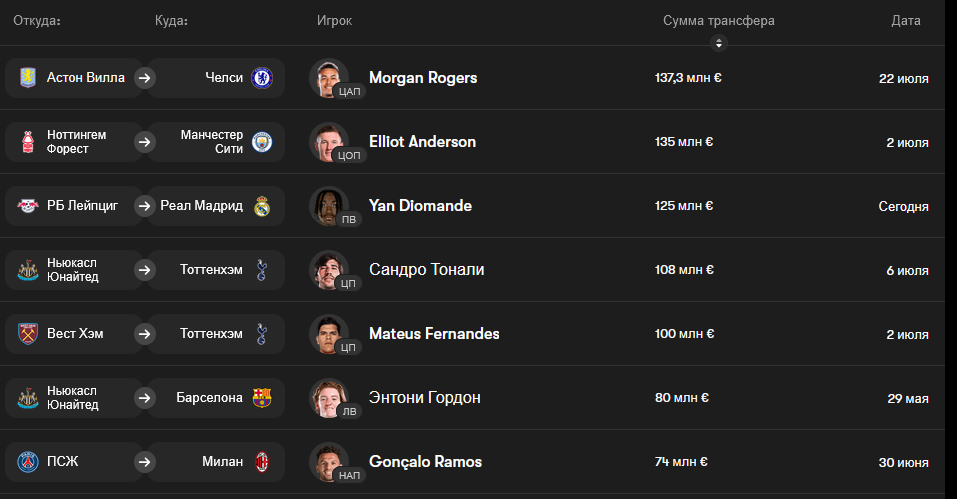Click Mateus Fernandes player photo

(x=329, y=334)
